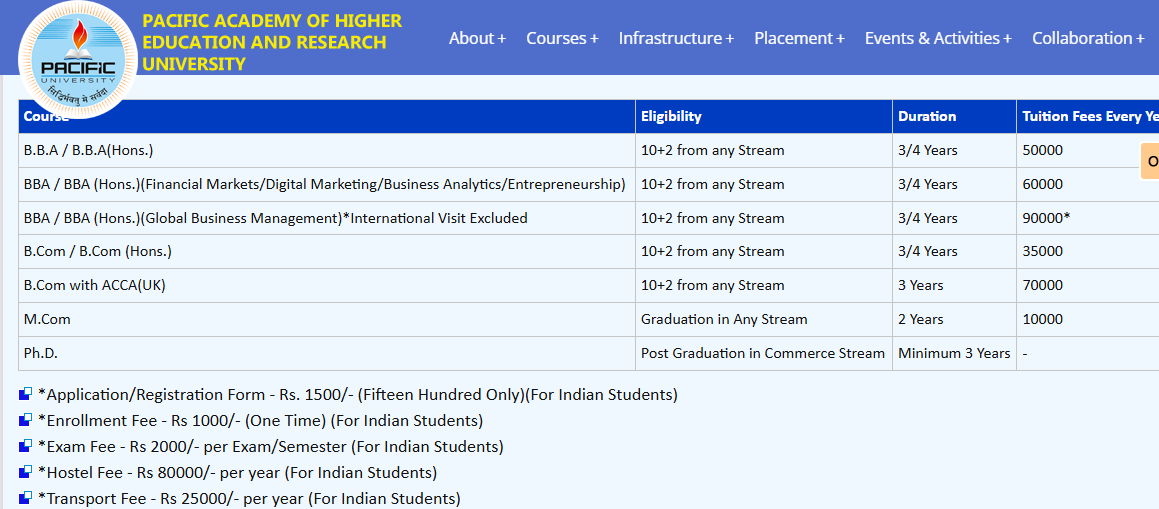Click the B.Com / B.Com (Hons.) cell

click(327, 251)
